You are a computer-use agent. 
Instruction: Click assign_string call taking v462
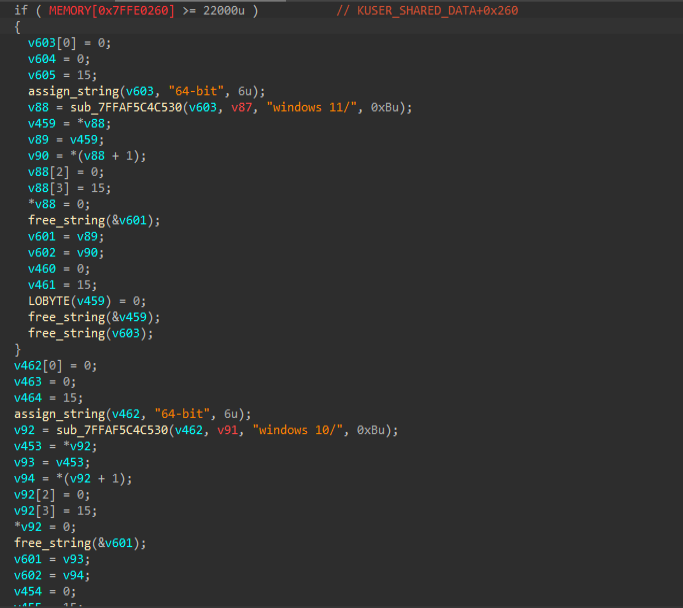(55, 414)
